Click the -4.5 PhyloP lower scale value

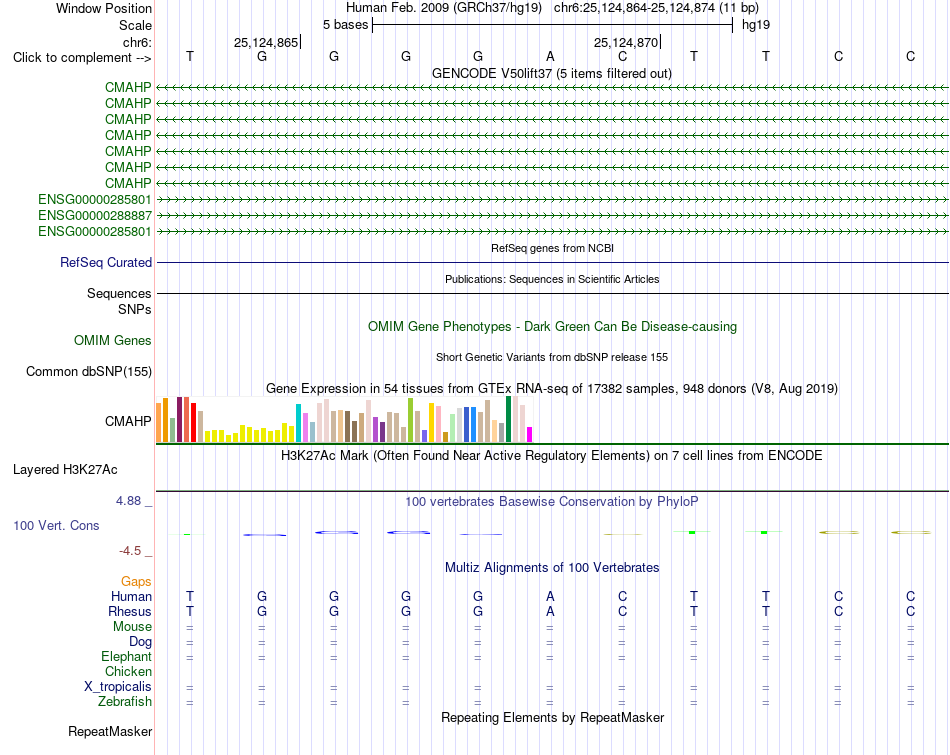click(x=130, y=551)
